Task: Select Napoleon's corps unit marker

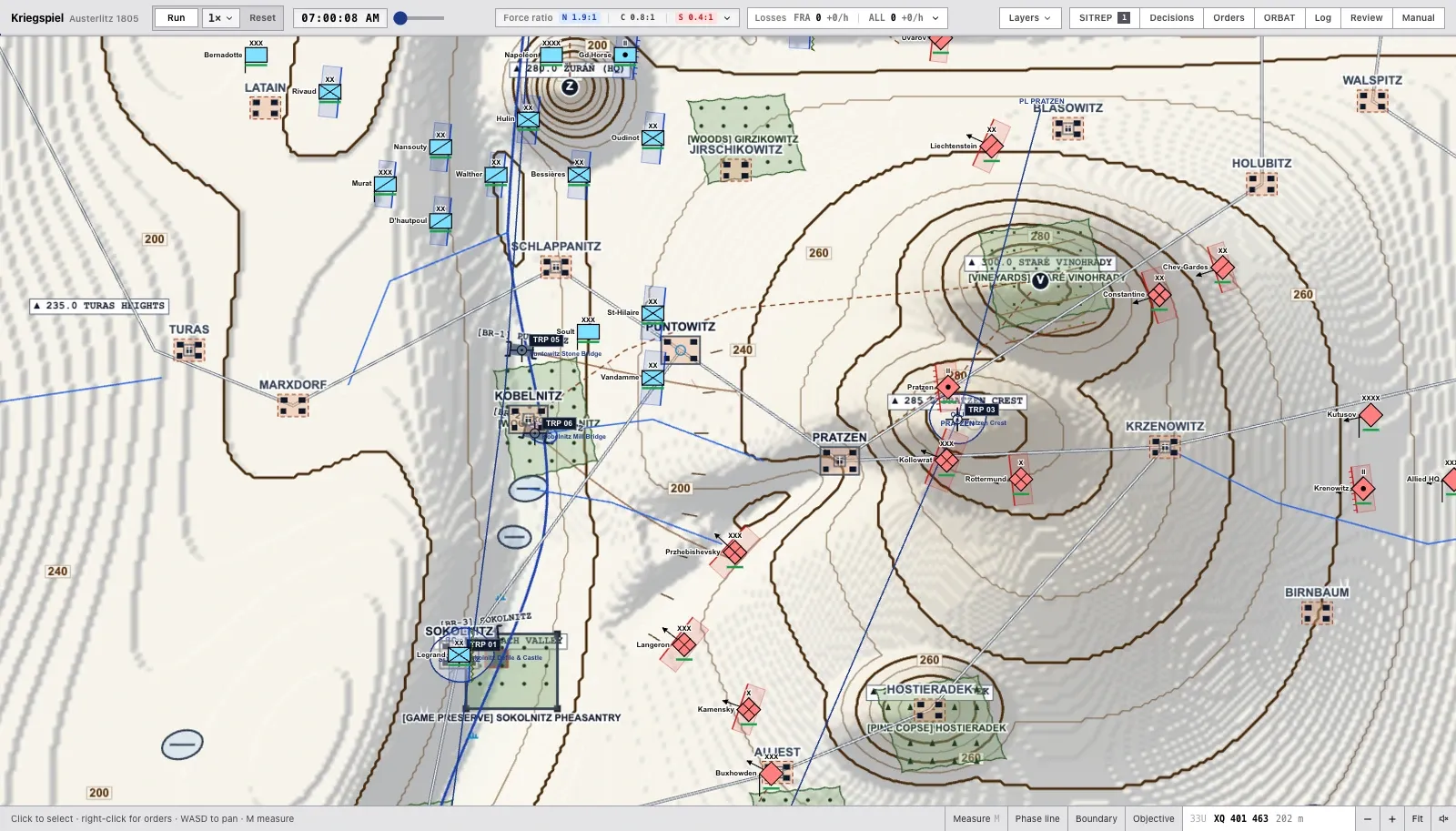Action: point(551,55)
